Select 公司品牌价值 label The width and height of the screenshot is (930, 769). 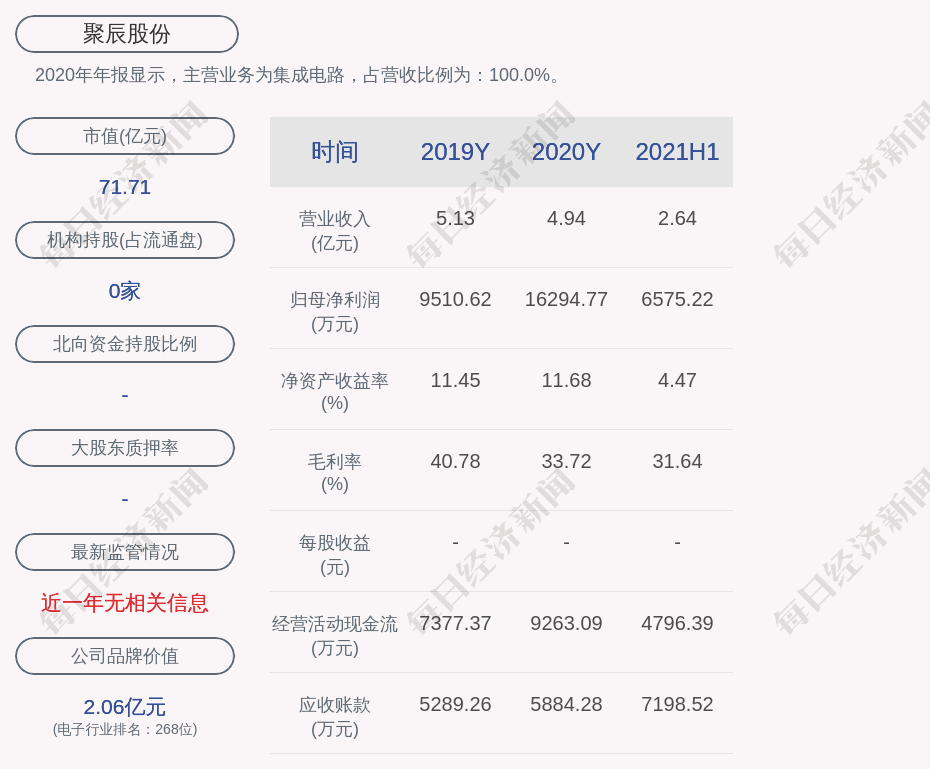(x=125, y=656)
